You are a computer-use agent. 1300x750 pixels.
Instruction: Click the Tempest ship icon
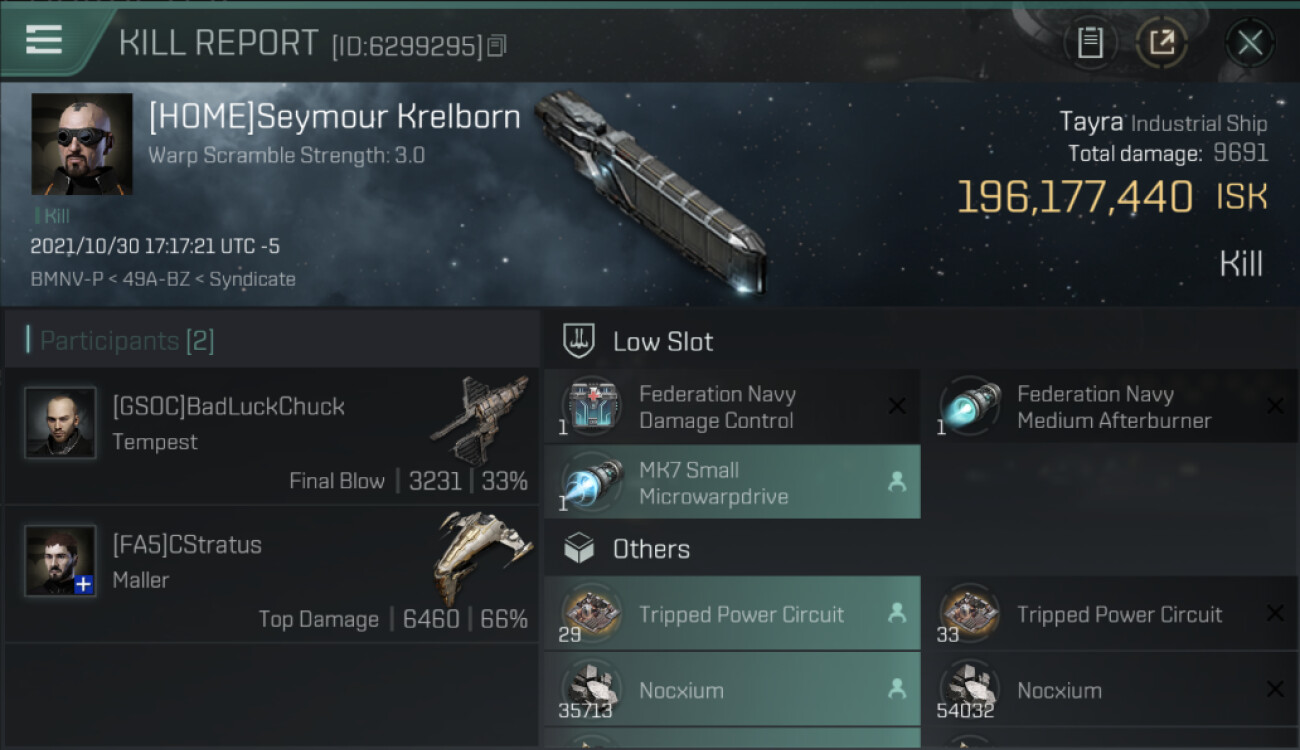[x=480, y=418]
